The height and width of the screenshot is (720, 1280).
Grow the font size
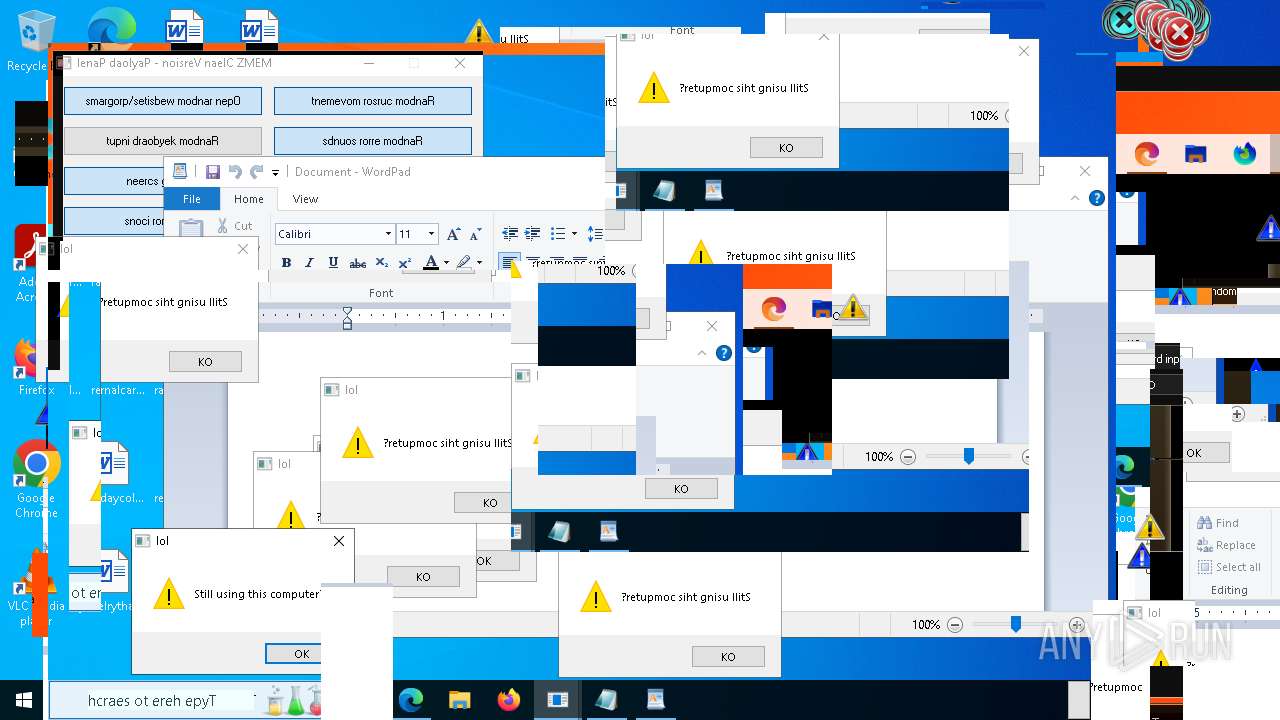[453, 234]
